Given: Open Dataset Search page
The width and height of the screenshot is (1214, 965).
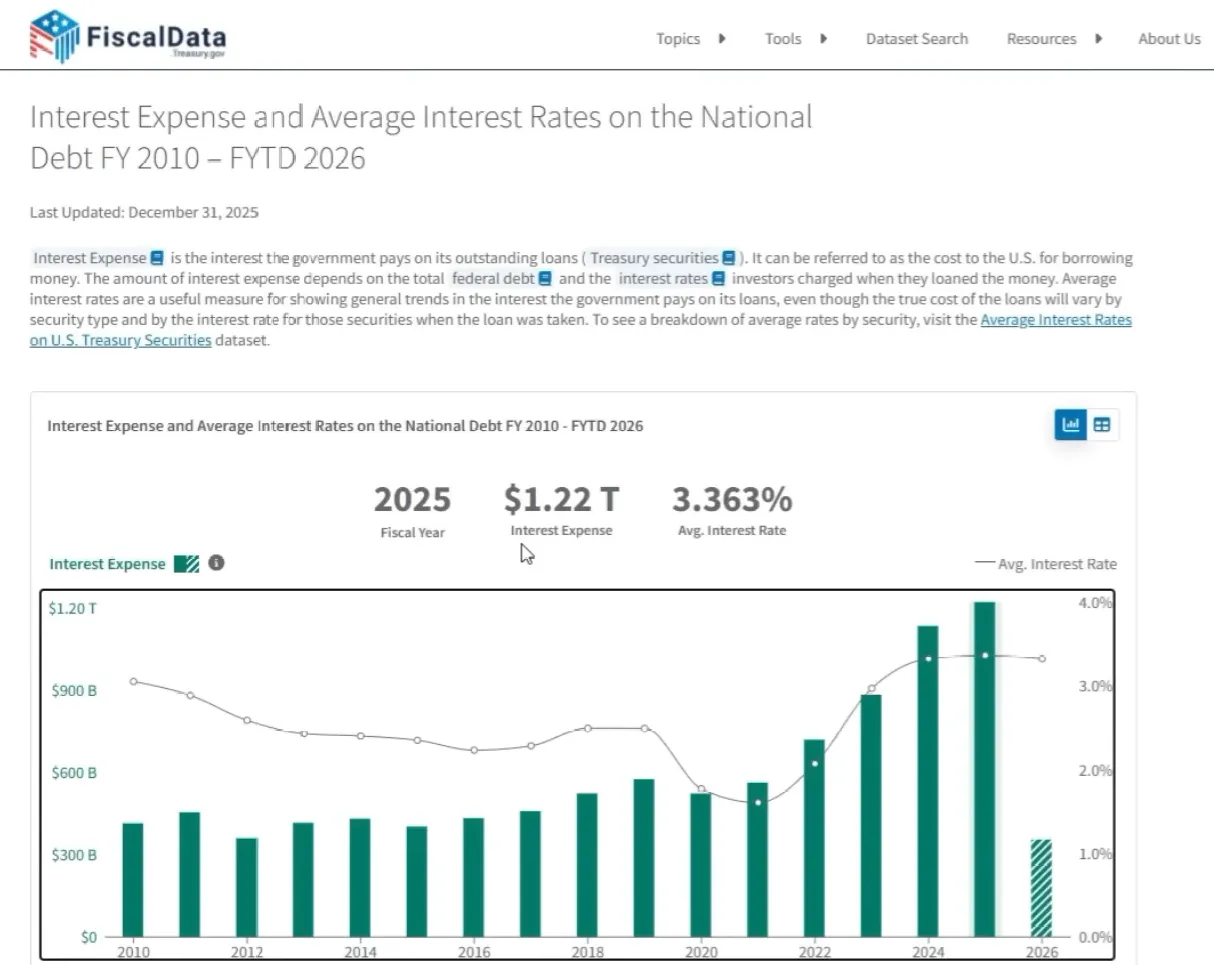Looking at the screenshot, I should (916, 39).
